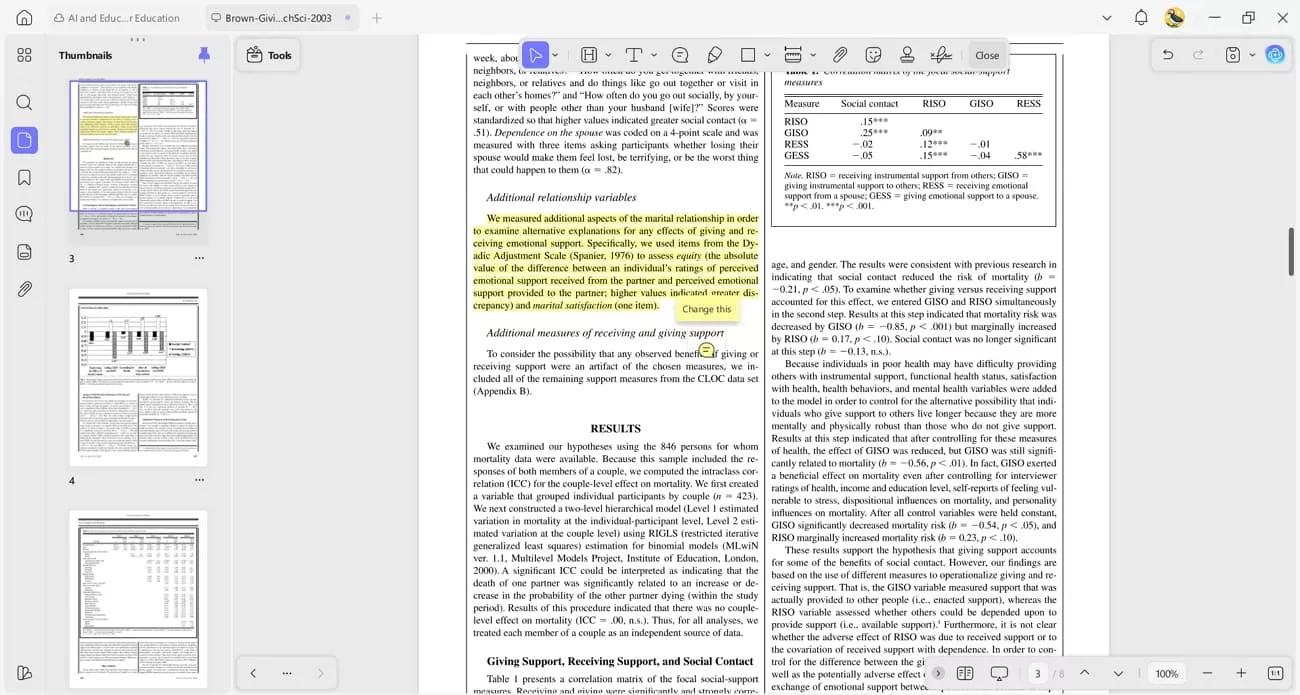Open the sticker annotation tool
The width and height of the screenshot is (1300, 695).
pyautogui.click(x=870, y=55)
